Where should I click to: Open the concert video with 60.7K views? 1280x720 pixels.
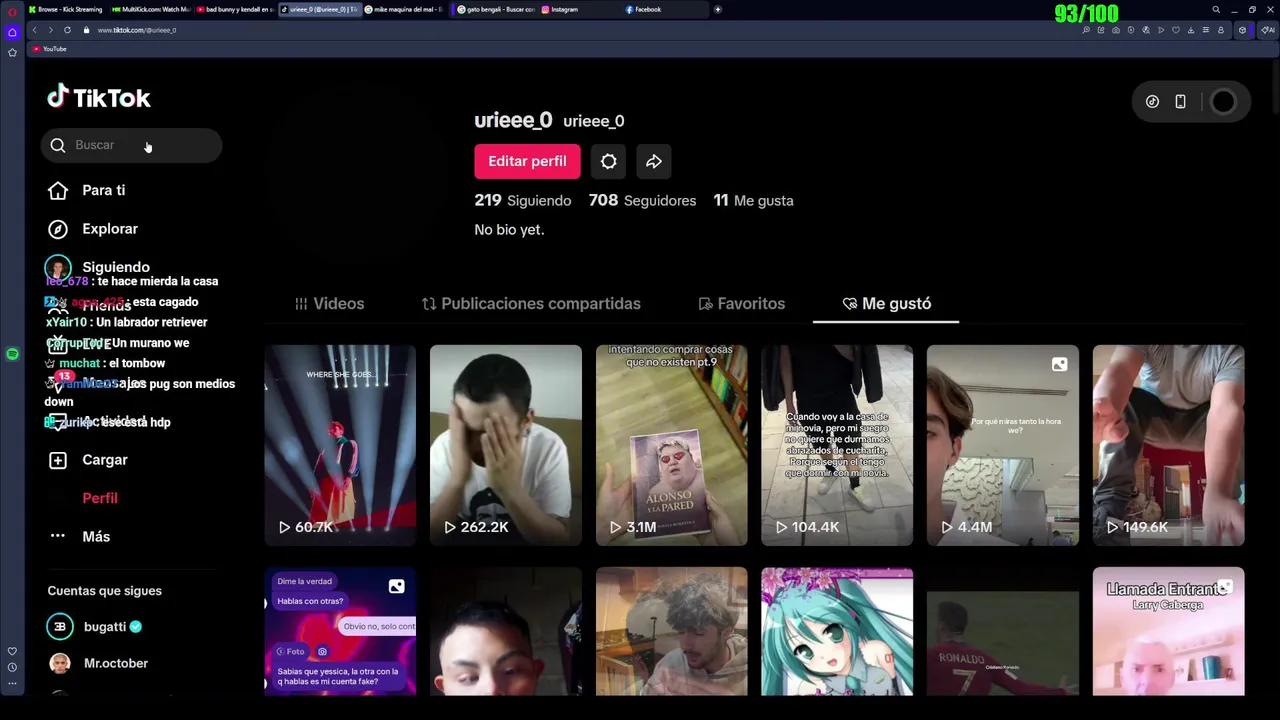tap(340, 445)
